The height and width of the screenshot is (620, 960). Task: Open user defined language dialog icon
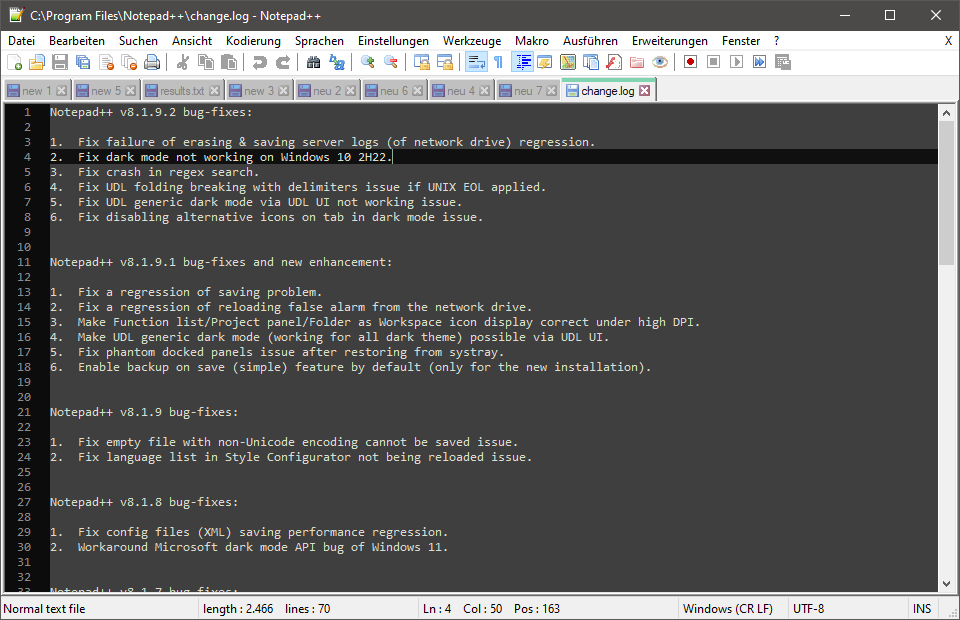(544, 62)
